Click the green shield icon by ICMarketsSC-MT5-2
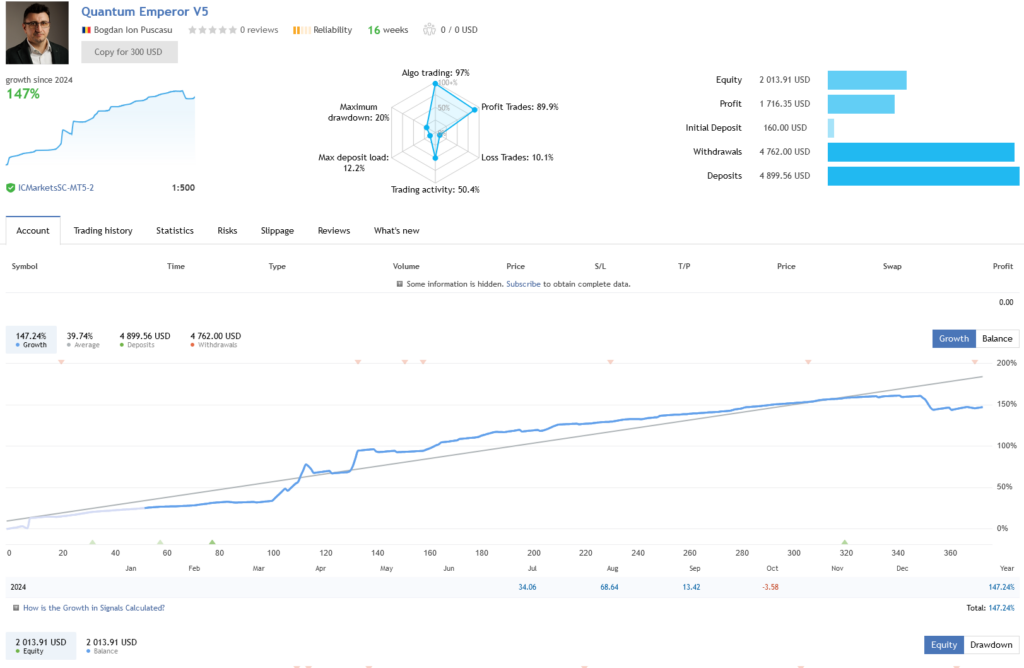This screenshot has height=668, width=1024. tap(10, 187)
